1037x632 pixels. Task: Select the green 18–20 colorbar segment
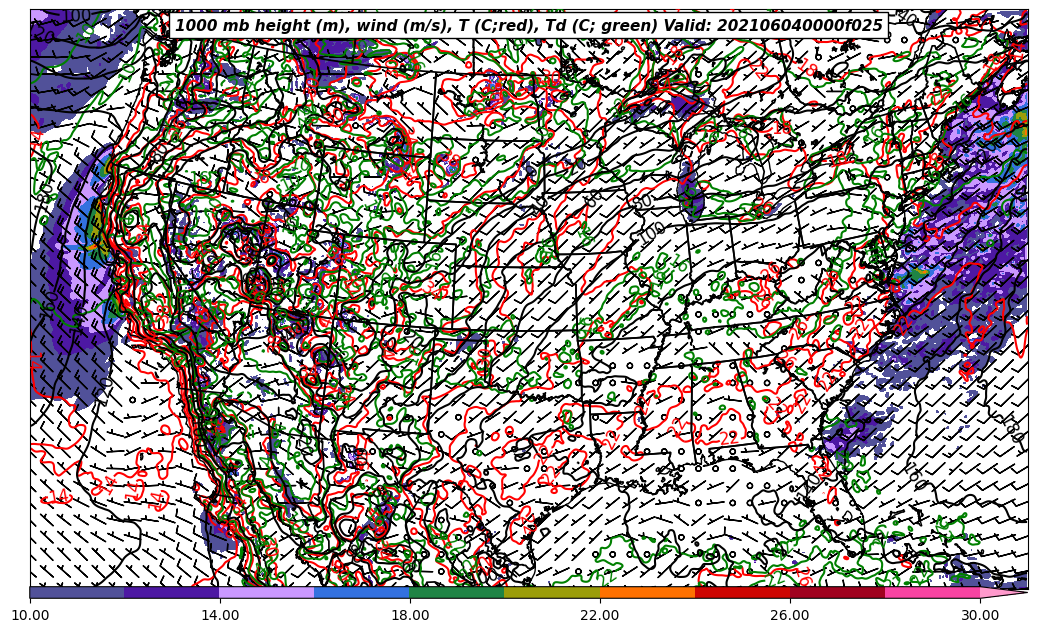click(x=457, y=592)
